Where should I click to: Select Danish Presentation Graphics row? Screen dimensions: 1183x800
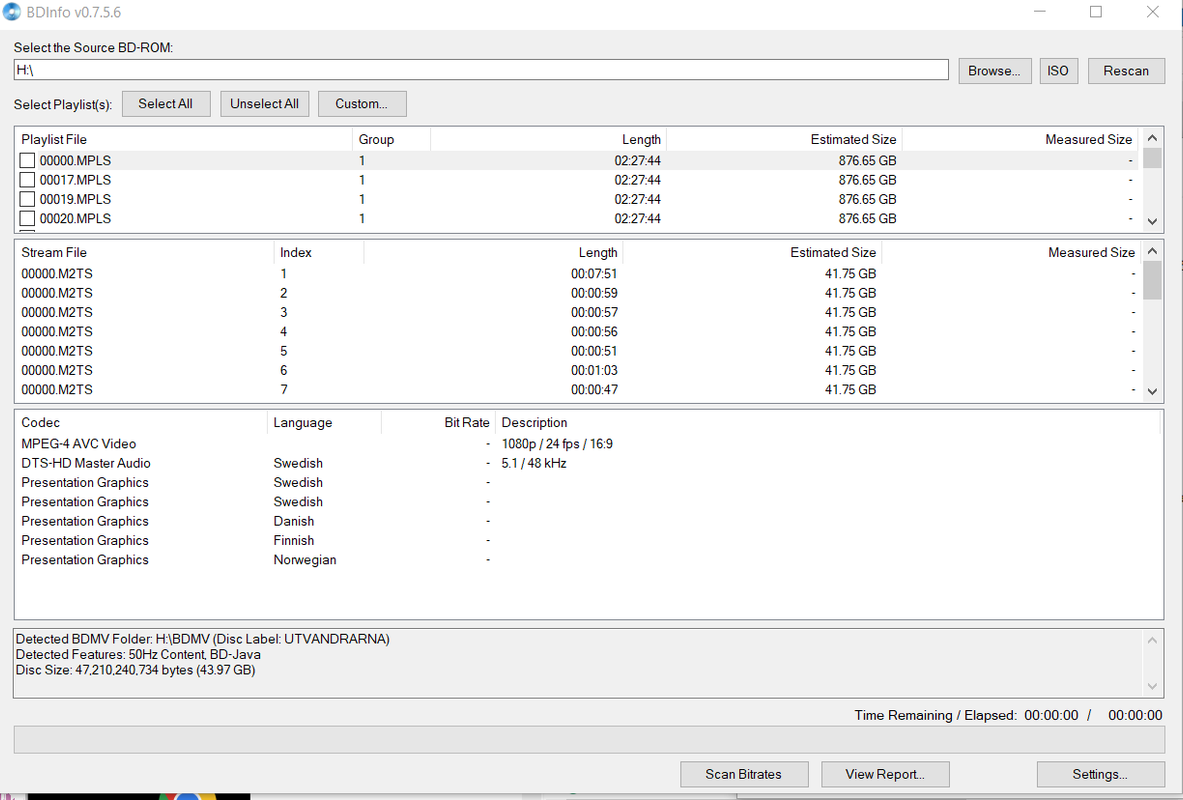pyautogui.click(x=588, y=522)
